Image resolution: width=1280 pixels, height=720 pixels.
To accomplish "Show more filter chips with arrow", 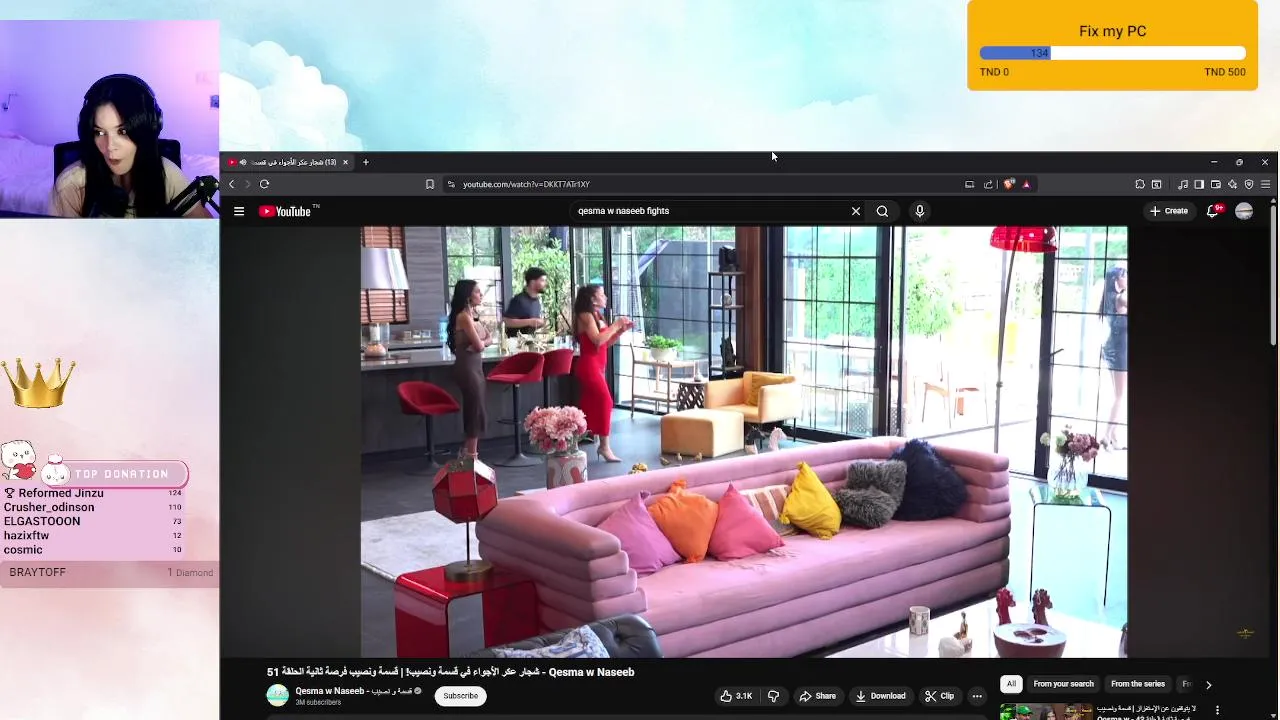I will [x=1208, y=685].
